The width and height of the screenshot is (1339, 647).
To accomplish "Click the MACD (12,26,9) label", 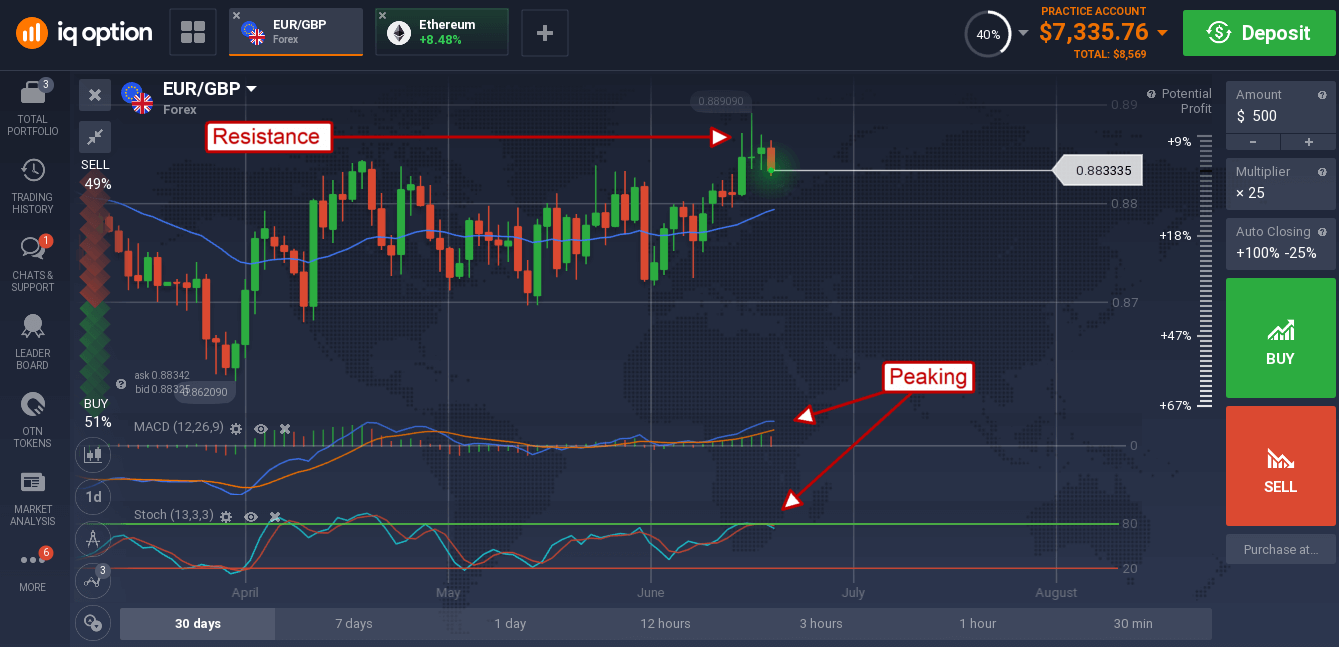I will pyautogui.click(x=179, y=428).
